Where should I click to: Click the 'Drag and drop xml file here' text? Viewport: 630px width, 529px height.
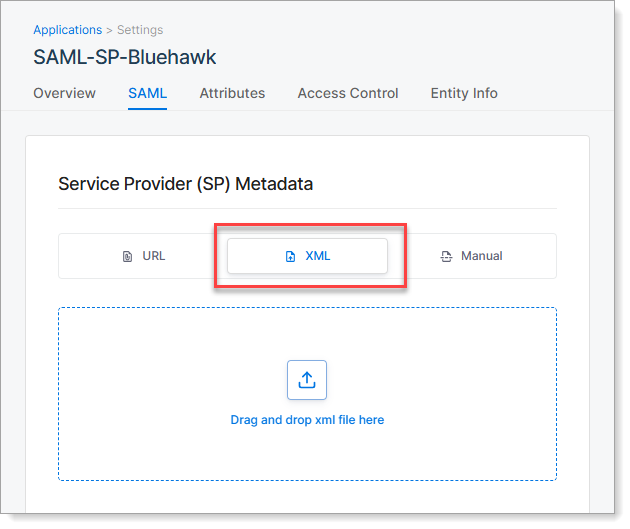(x=307, y=420)
